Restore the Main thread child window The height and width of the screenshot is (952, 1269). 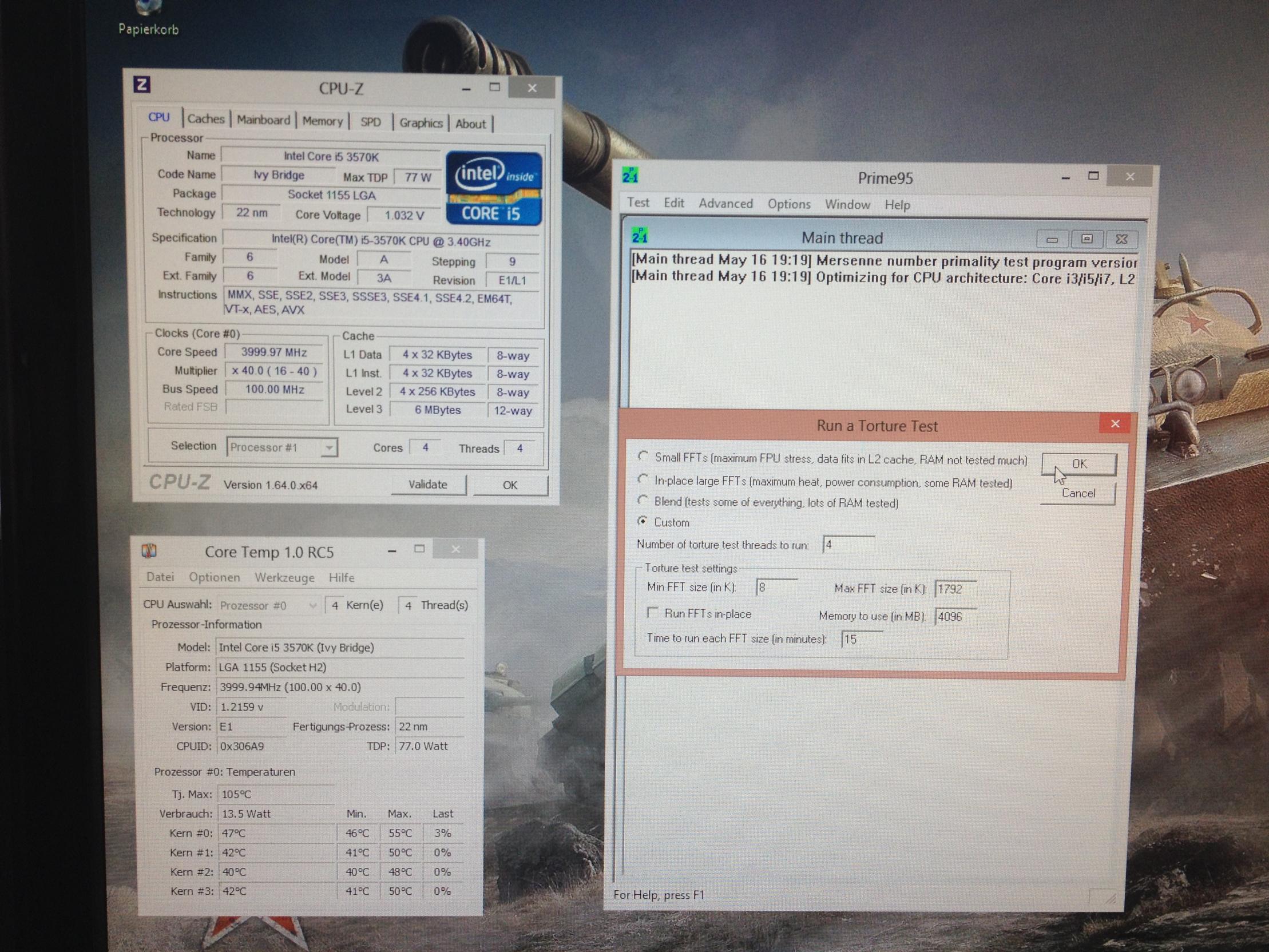pos(1086,239)
